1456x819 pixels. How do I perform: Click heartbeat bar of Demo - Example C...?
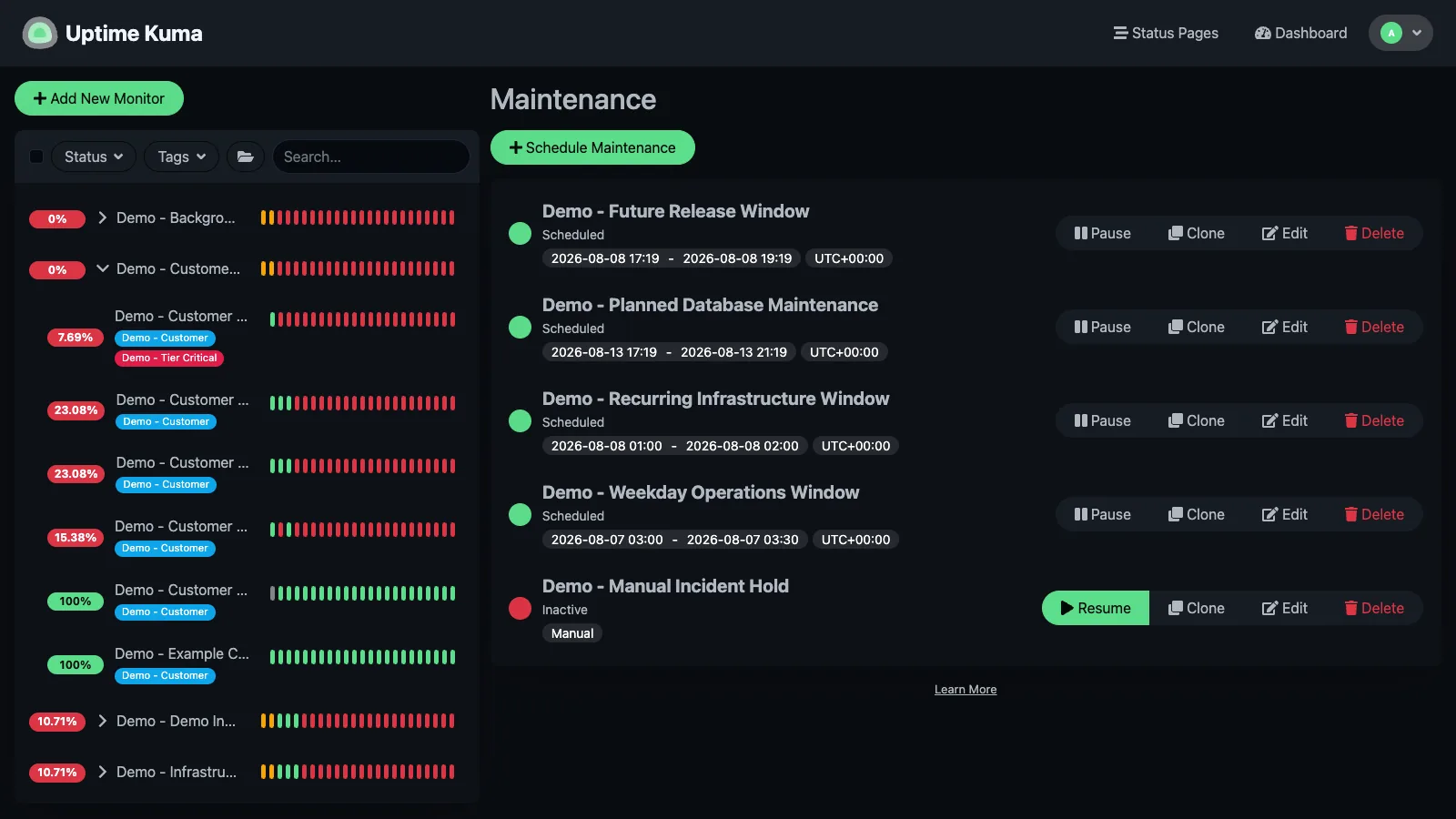coord(362,657)
